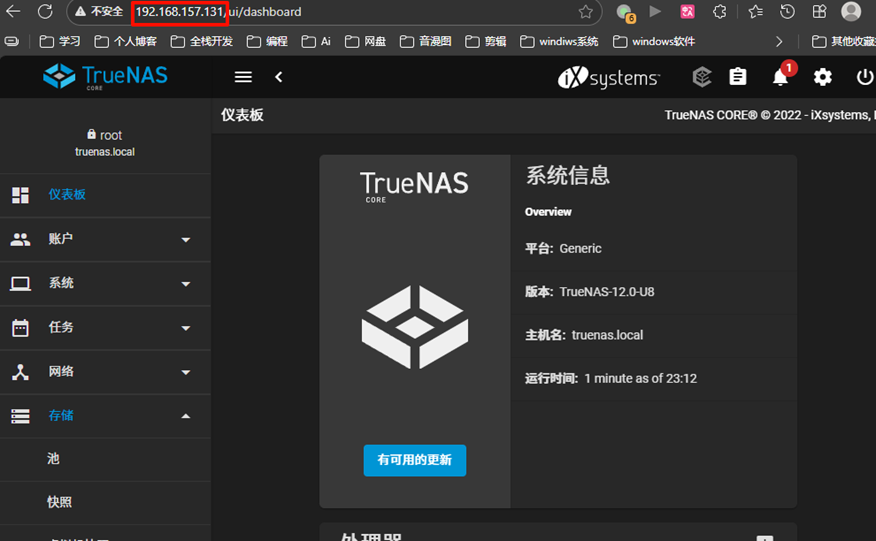Open 池 pools under storage
The height and width of the screenshot is (541, 876).
106,459
